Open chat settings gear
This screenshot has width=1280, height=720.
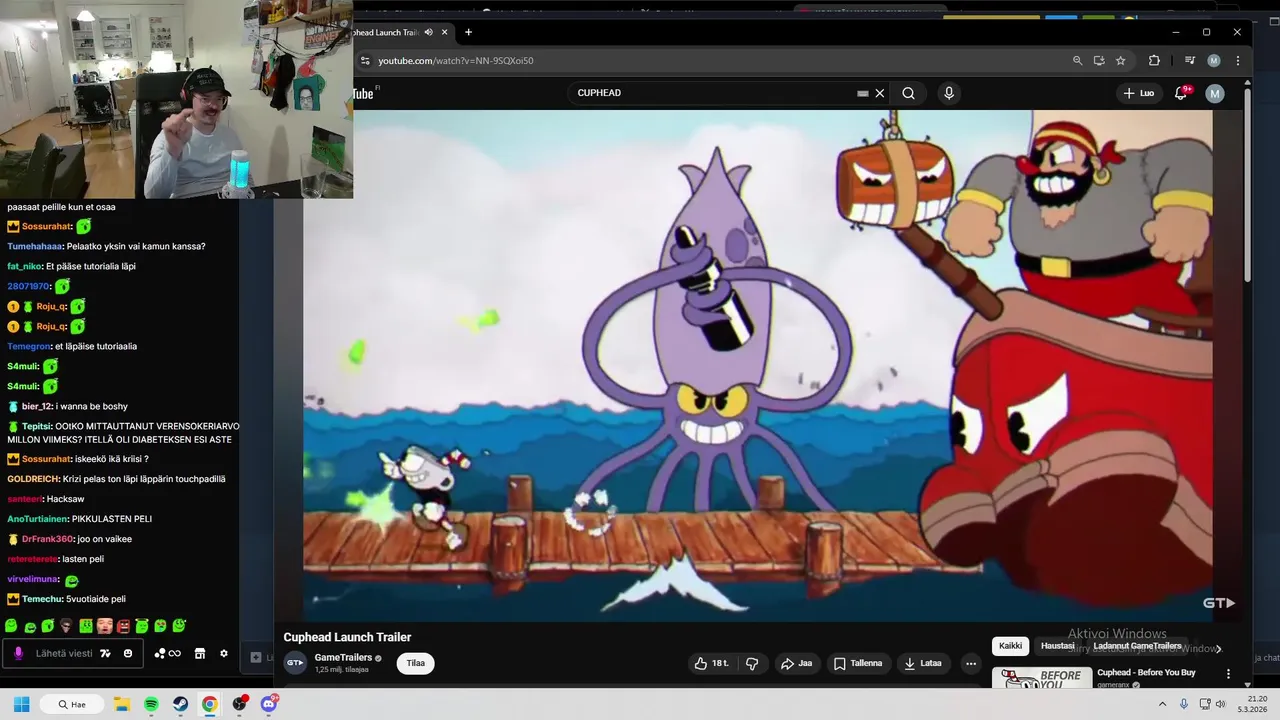[224, 653]
